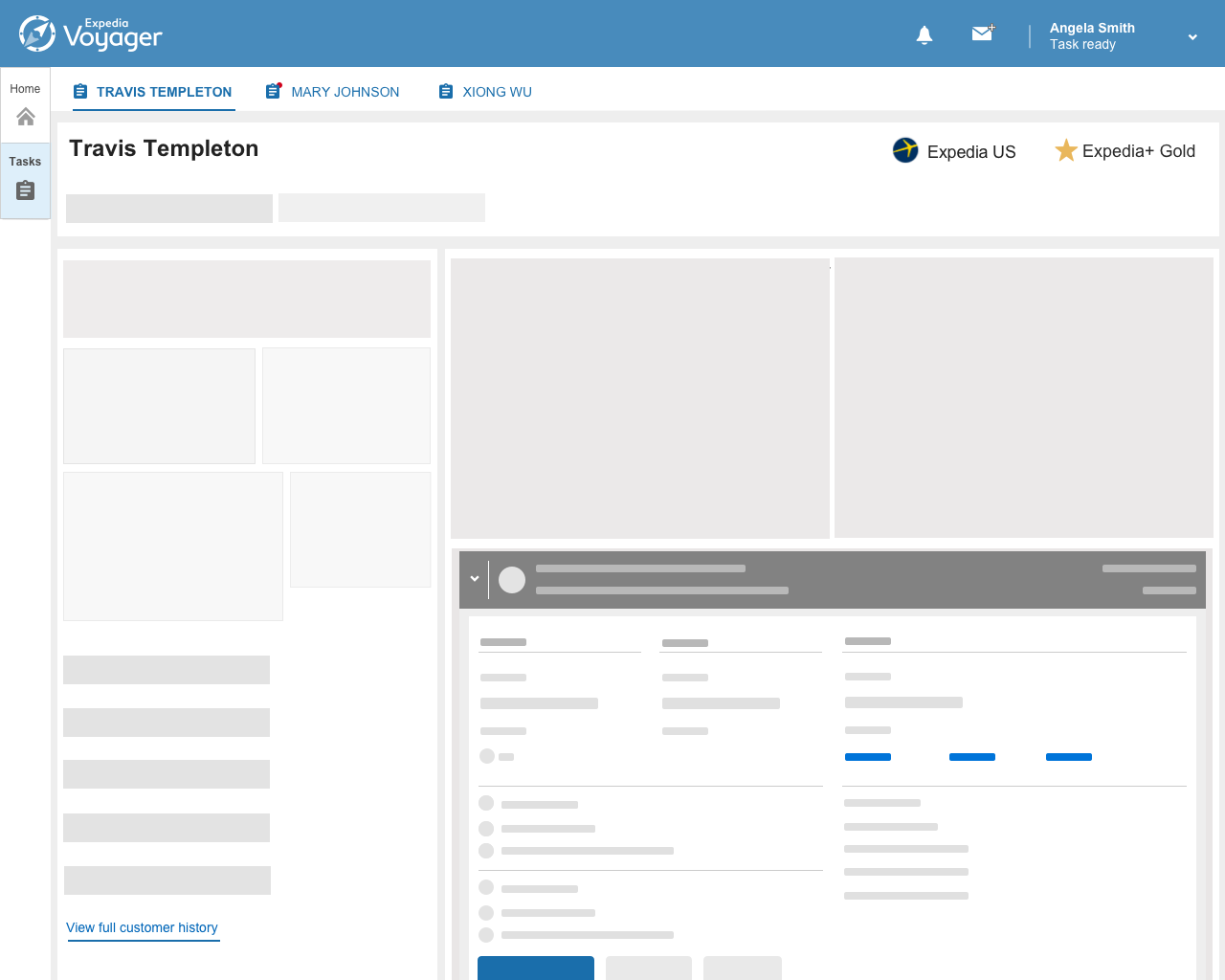The height and width of the screenshot is (980, 1225).
Task: Go to Home in the sidebar
Action: click(26, 105)
